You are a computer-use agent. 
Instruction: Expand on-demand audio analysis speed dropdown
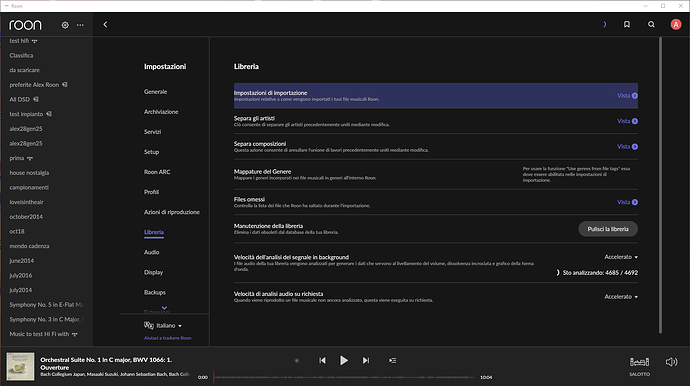[x=621, y=297]
